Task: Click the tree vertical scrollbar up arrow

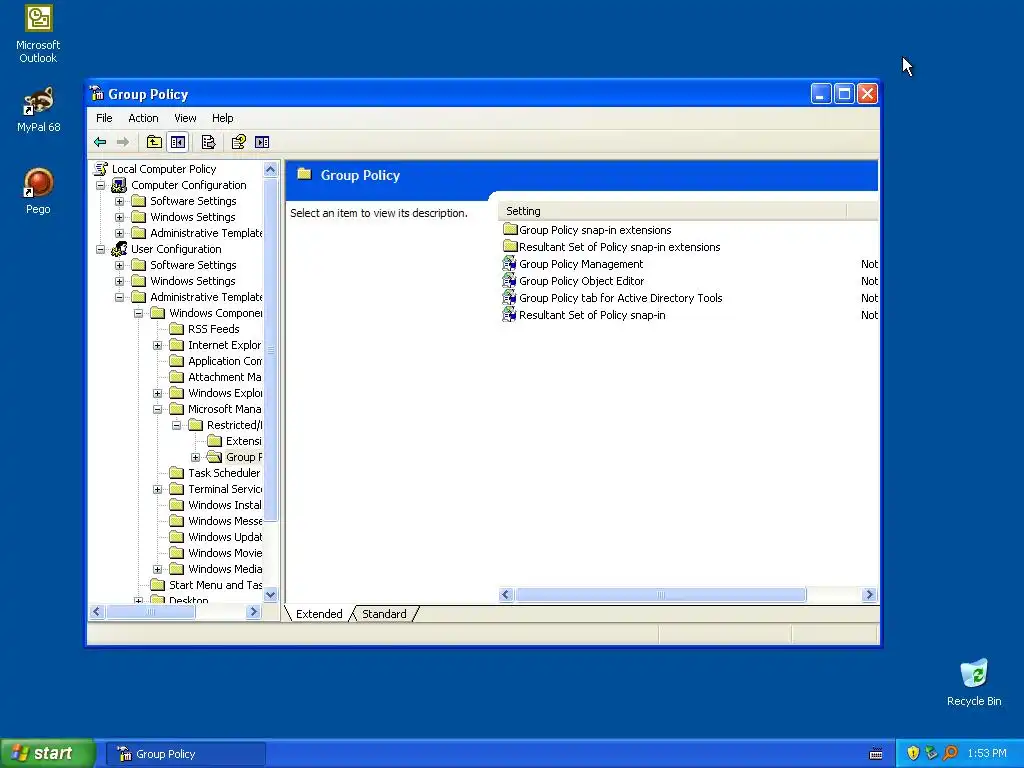Action: pyautogui.click(x=270, y=170)
